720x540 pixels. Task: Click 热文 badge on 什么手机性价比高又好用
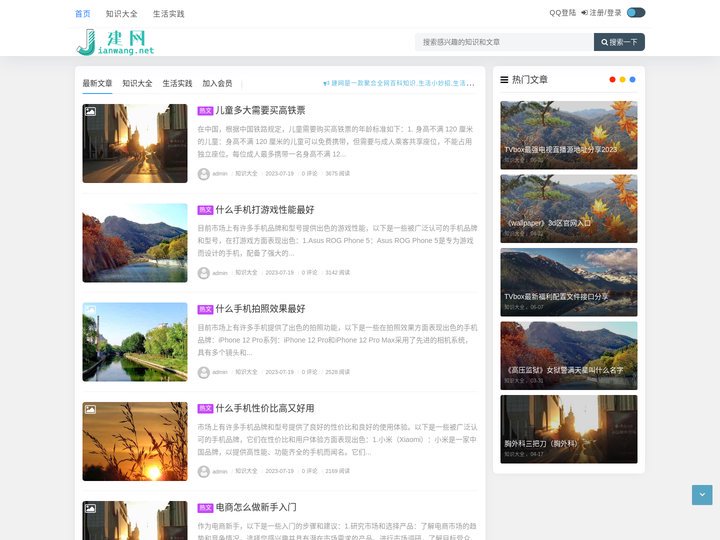click(205, 408)
